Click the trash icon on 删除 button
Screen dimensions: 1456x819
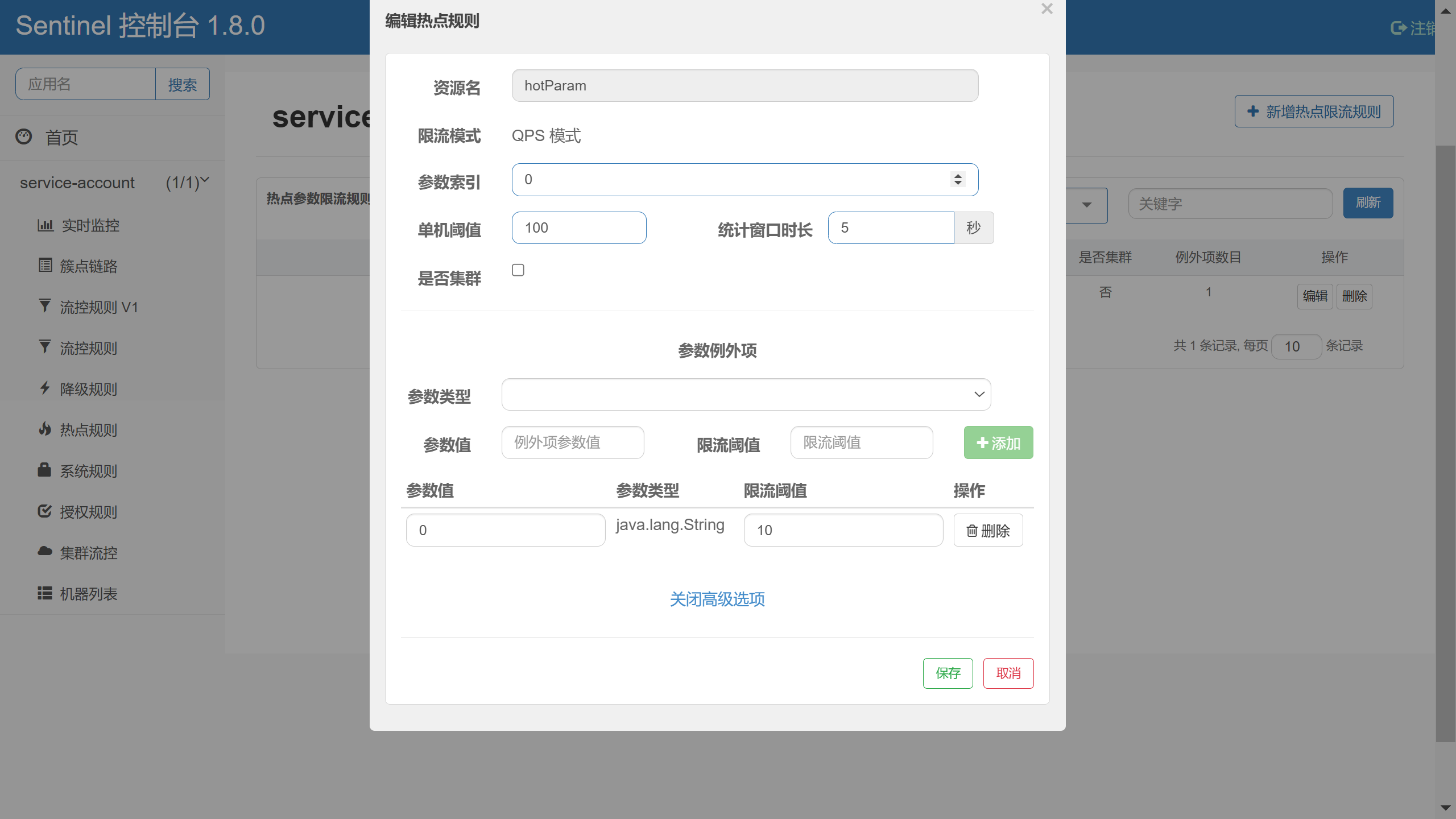[972, 531]
